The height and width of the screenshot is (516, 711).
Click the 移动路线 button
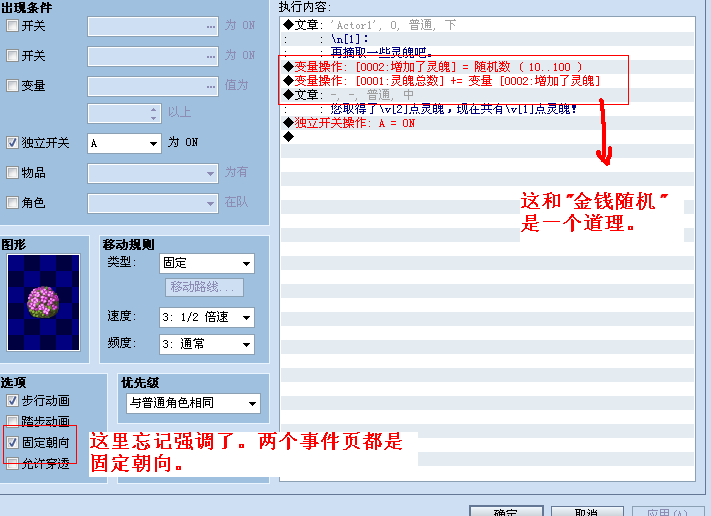click(204, 287)
